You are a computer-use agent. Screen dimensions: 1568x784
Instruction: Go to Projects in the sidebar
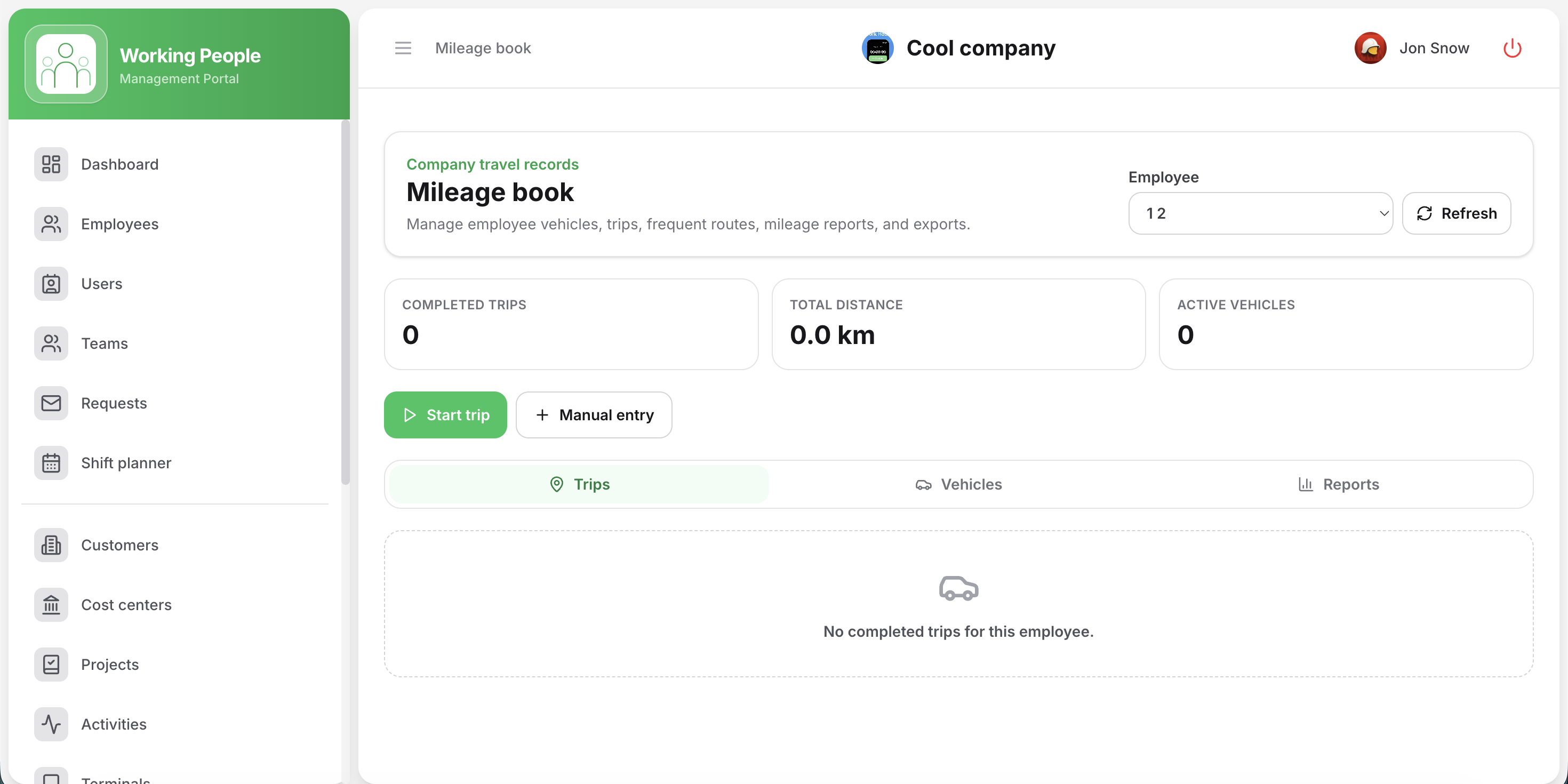(x=109, y=664)
